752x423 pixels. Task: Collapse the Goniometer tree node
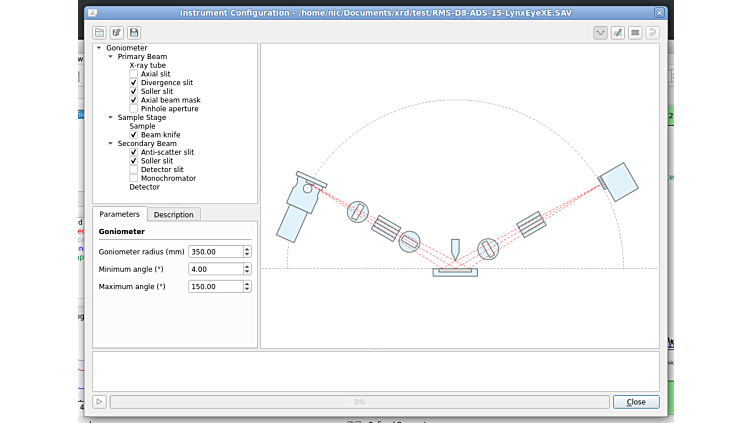[x=99, y=48]
